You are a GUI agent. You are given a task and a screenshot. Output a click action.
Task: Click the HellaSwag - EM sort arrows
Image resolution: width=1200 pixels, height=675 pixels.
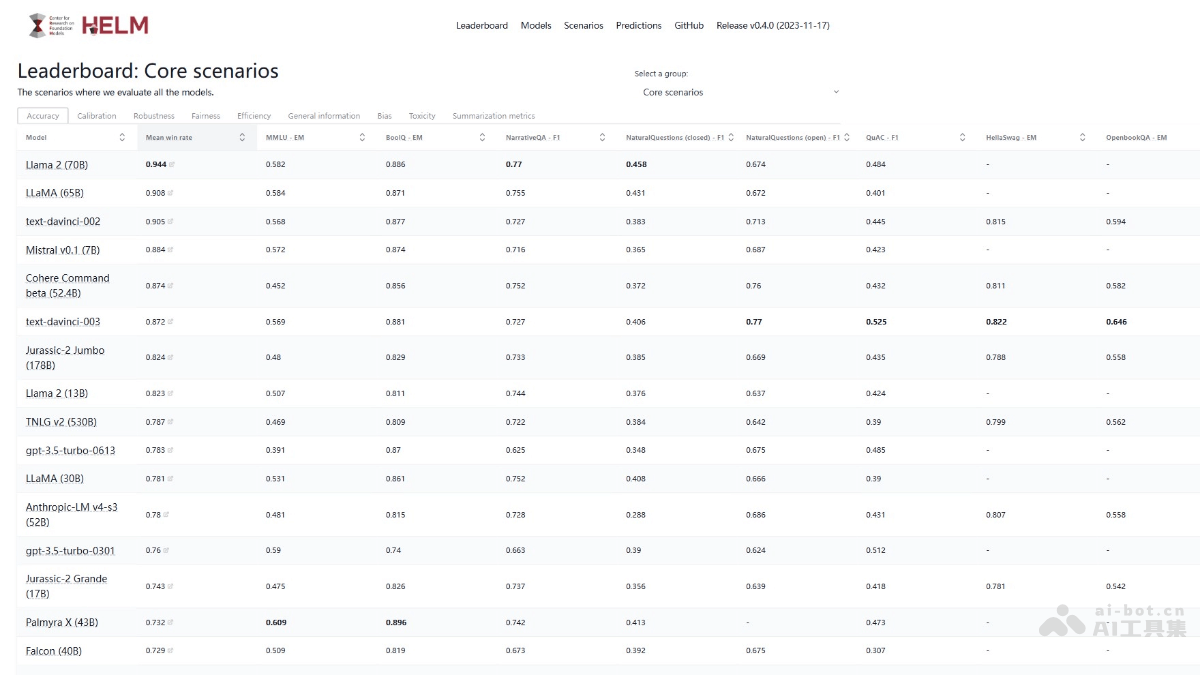click(1082, 137)
